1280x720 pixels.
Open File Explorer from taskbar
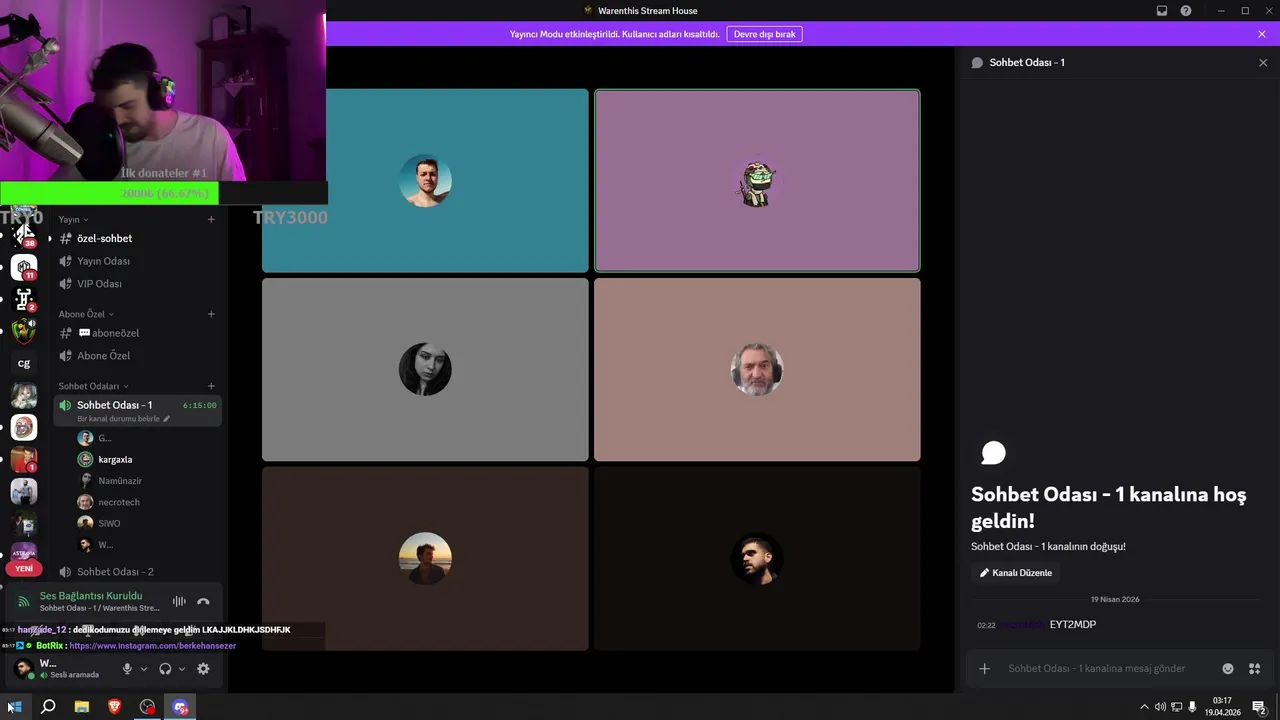(82, 707)
